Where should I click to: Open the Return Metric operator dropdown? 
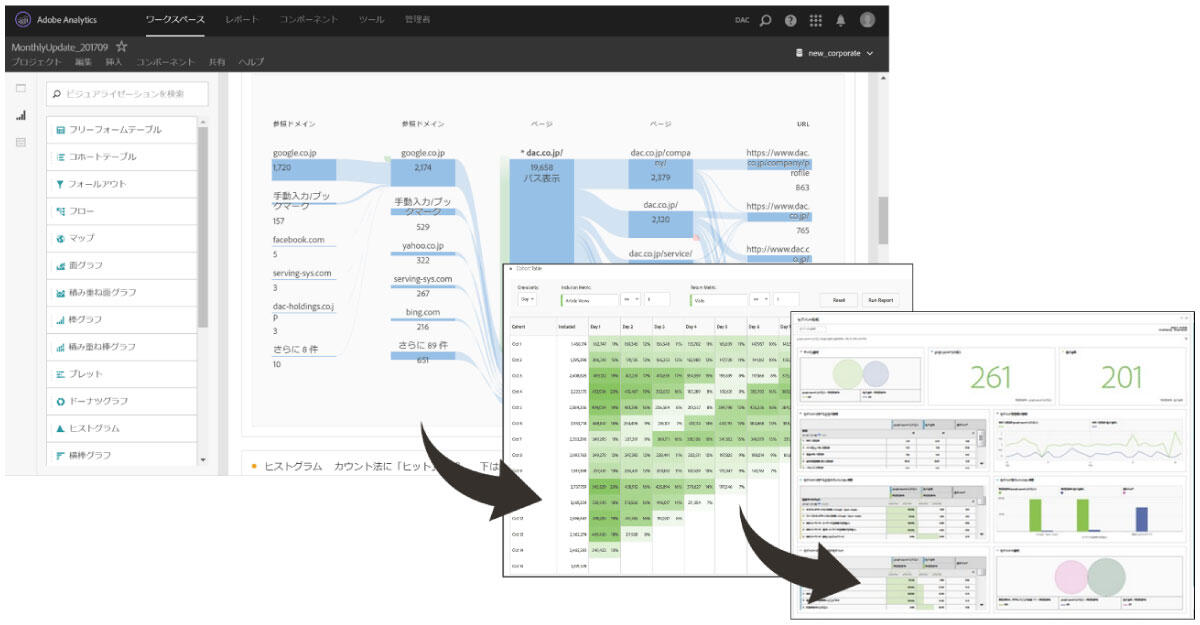761,299
